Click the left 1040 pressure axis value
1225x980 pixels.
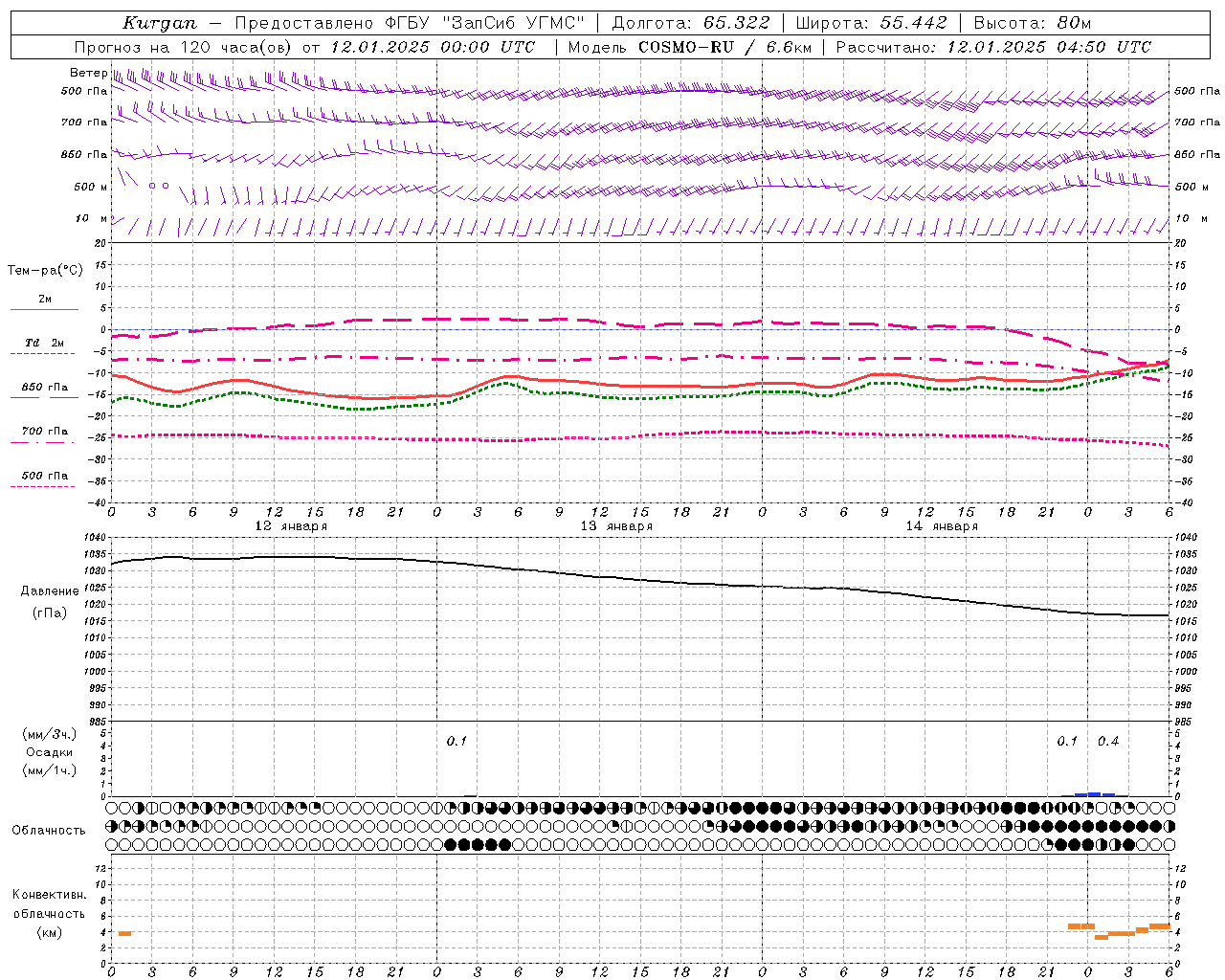point(96,538)
